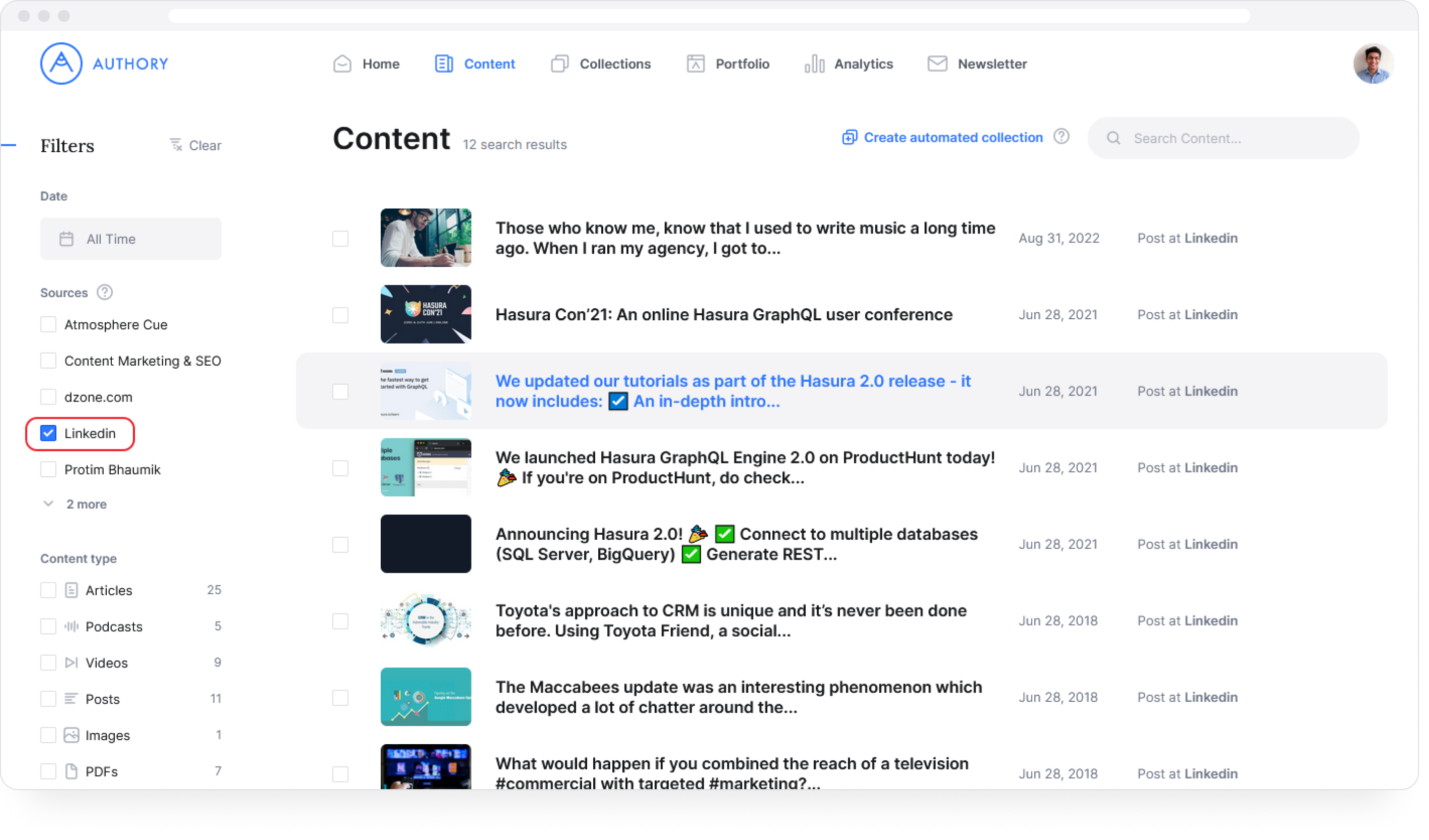Click the Analytics bar chart icon
This screenshot has width=1429, height=840.
[x=814, y=64]
